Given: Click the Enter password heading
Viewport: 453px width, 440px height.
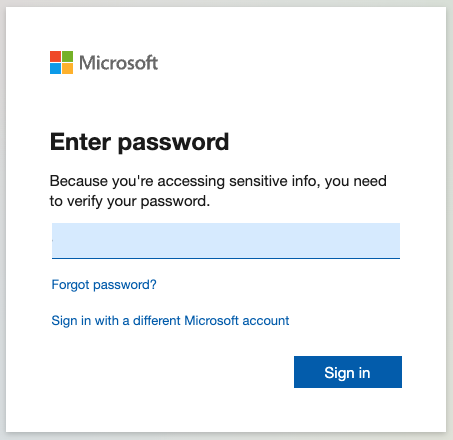Looking at the screenshot, I should [139, 143].
